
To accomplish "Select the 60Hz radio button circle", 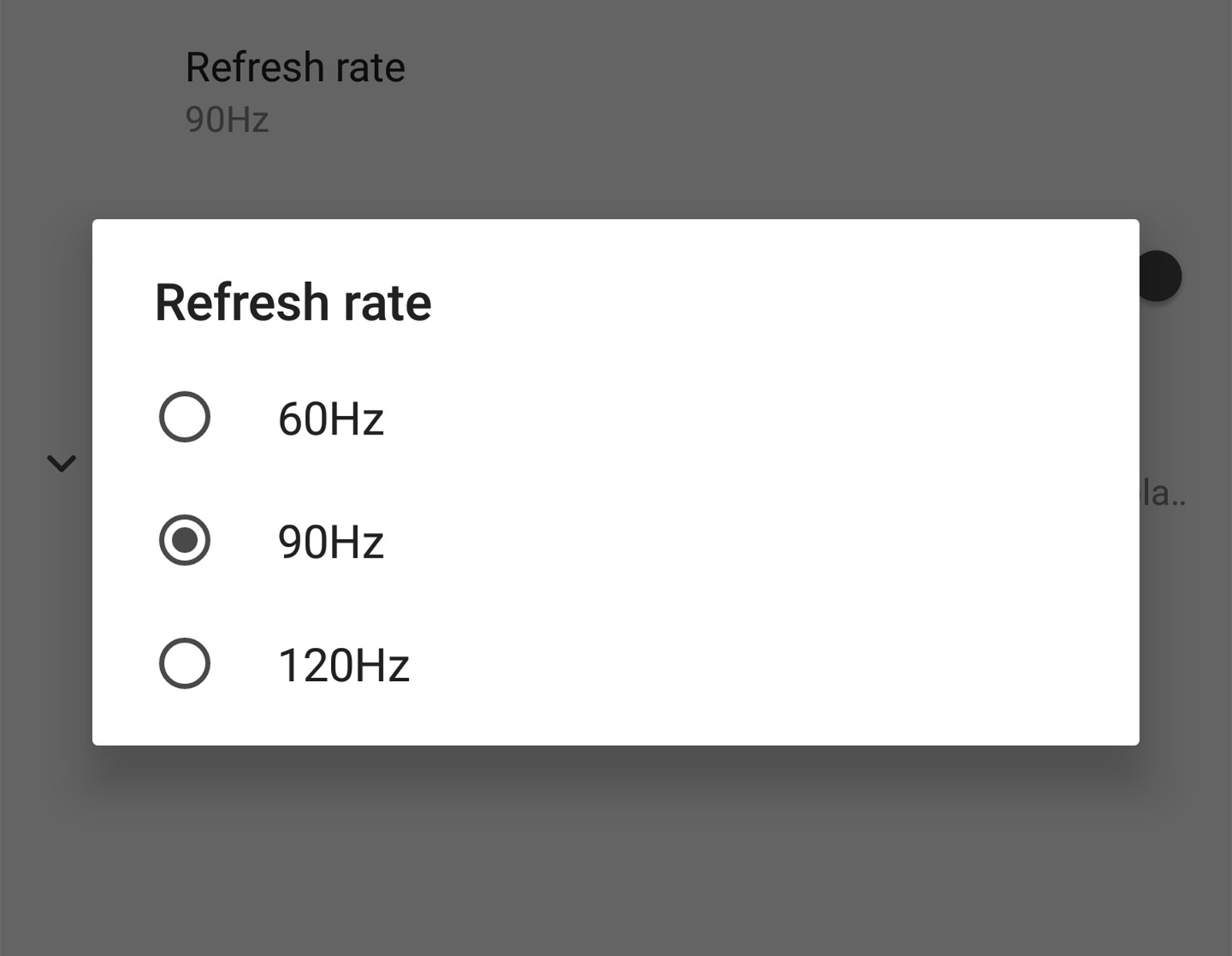I will coord(185,417).
